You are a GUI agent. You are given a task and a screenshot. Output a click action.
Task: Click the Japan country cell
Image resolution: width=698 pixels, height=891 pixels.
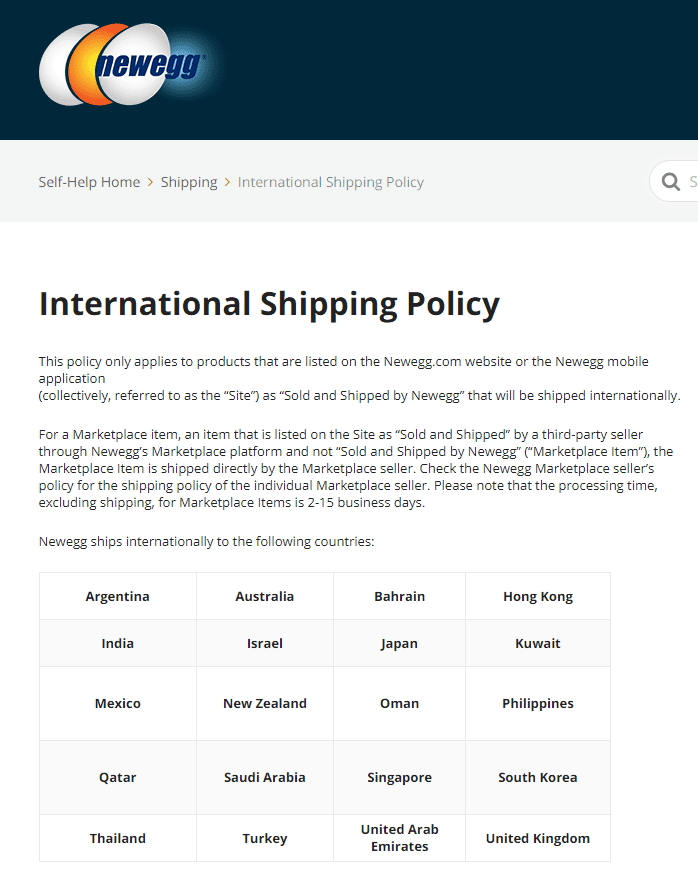[x=400, y=643]
